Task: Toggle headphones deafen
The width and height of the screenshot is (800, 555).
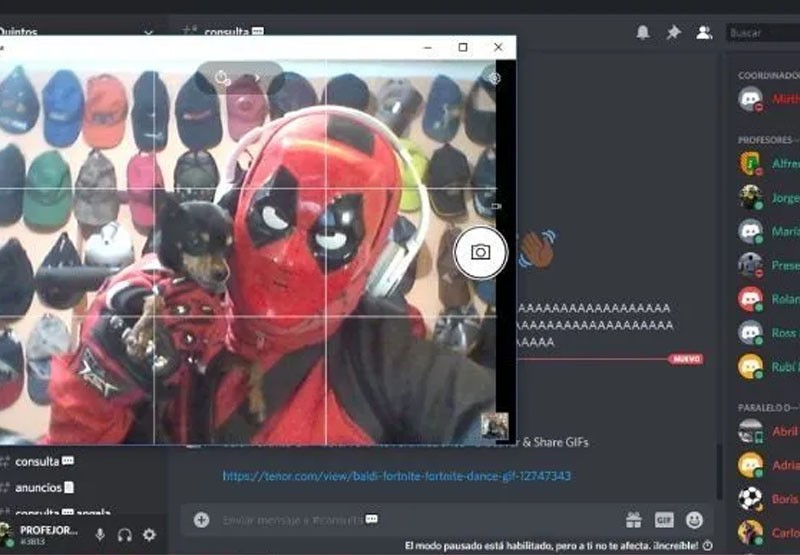Action: (125, 535)
